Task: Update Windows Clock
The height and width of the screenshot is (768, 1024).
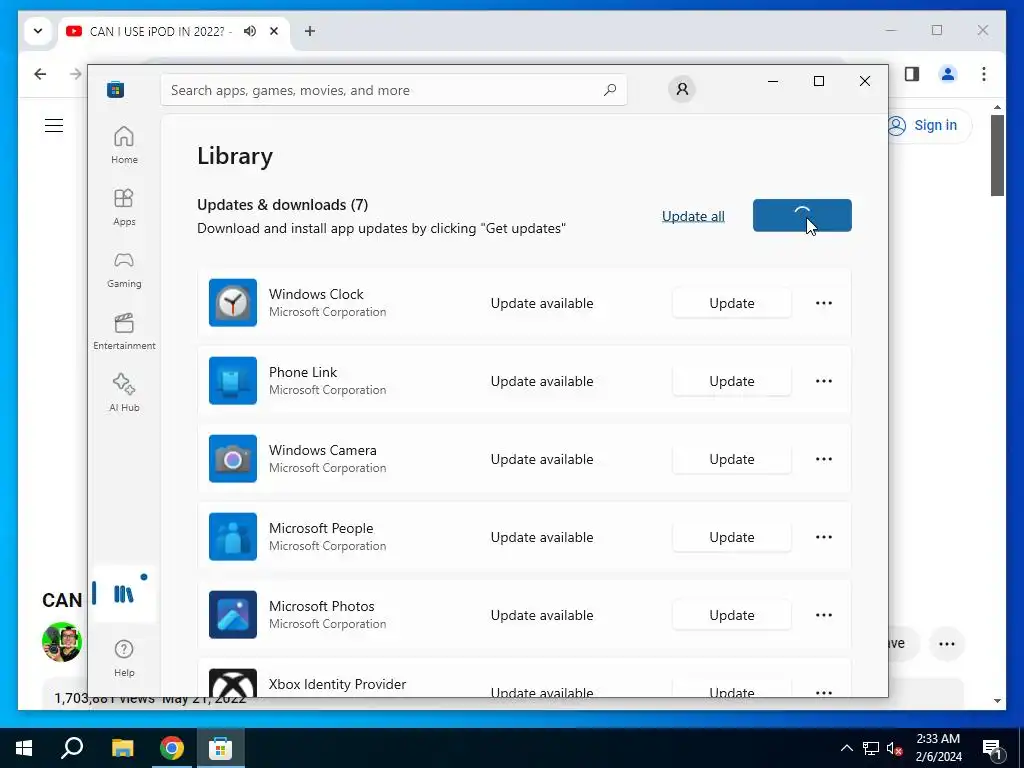Action: coord(732,303)
